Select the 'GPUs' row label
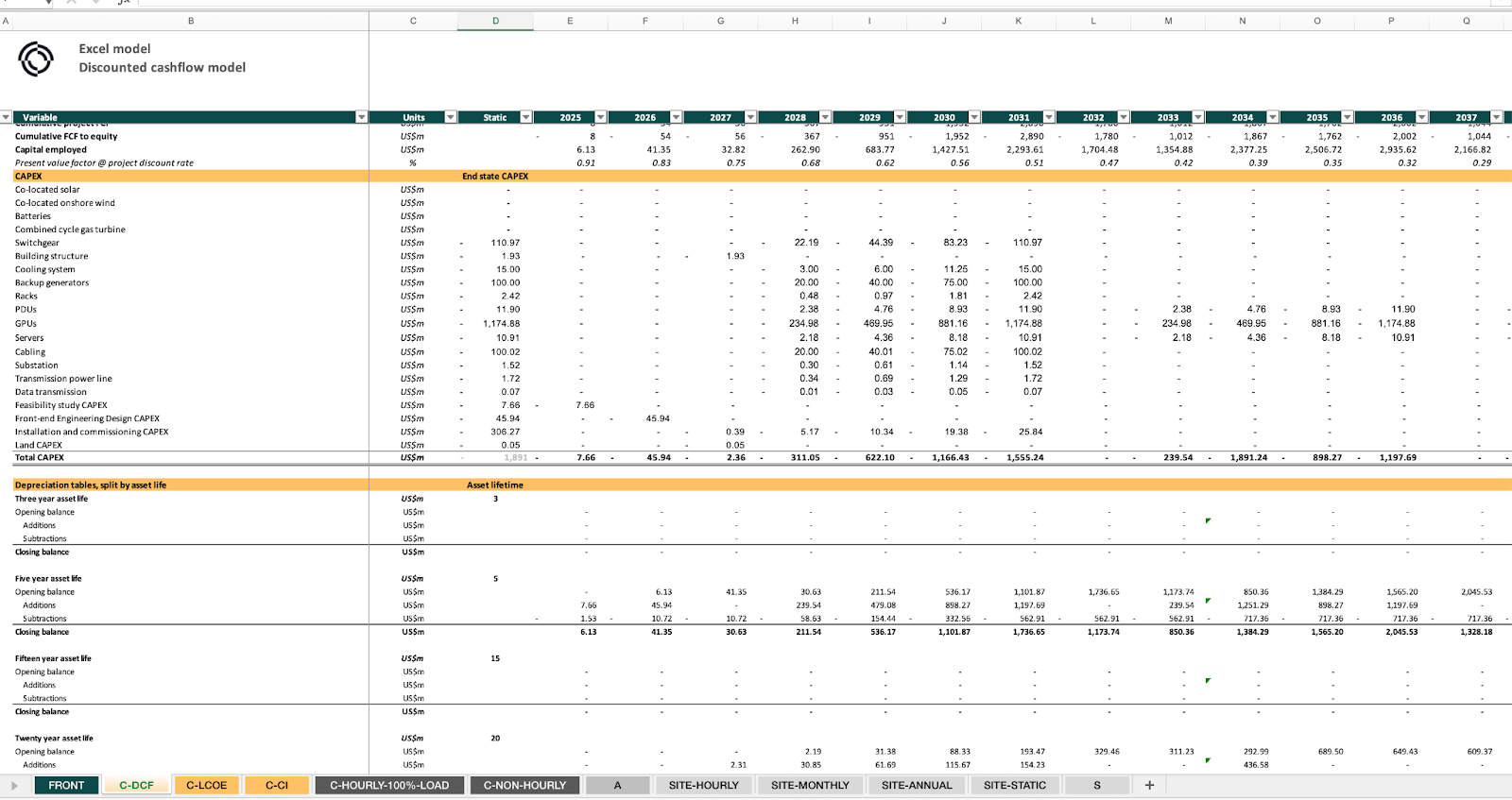The height and width of the screenshot is (800, 1512). point(26,323)
